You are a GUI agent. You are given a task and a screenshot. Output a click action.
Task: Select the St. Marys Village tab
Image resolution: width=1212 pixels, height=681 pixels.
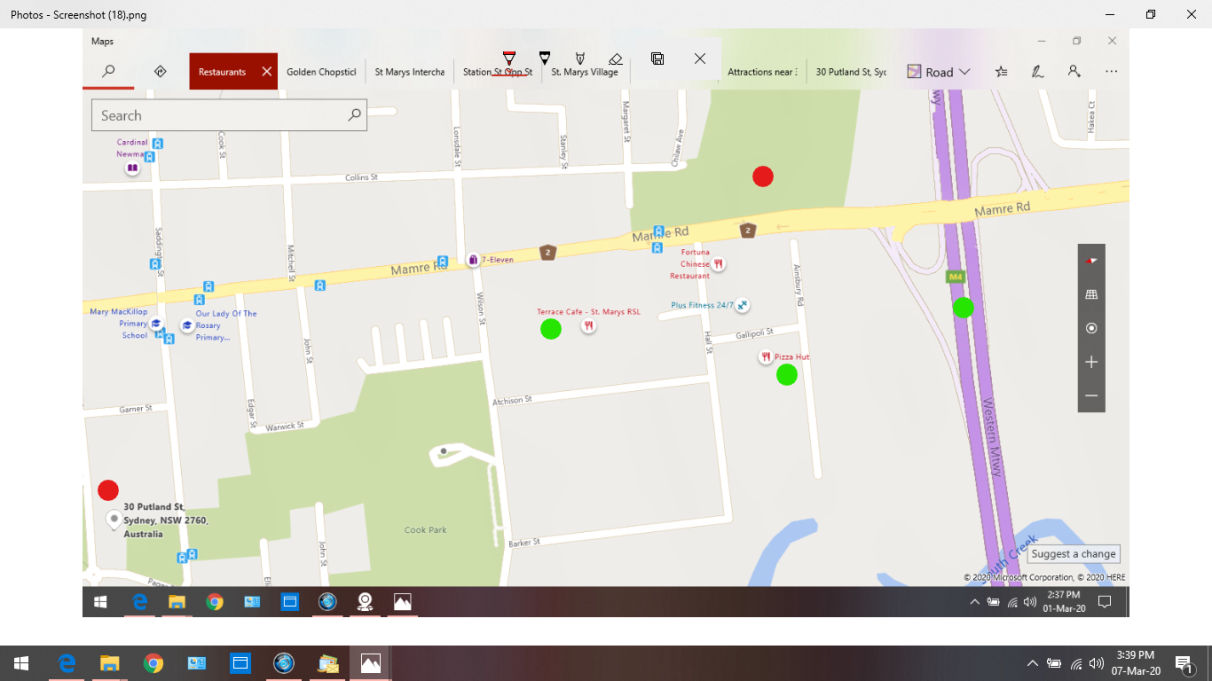tap(585, 72)
